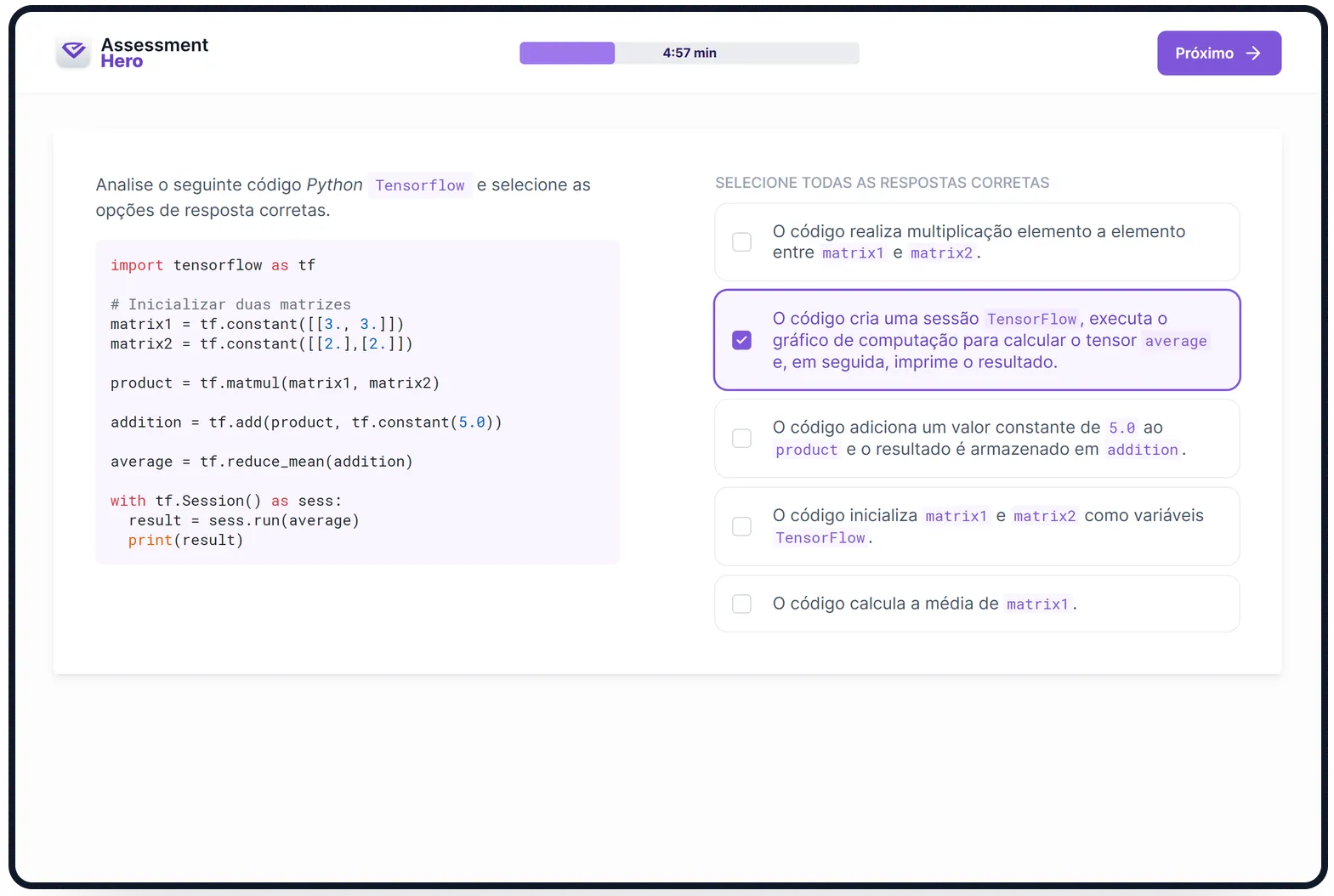The image size is (1334, 896).
Task: Click the average = tf.reduce_mean code line
Action: coord(261,462)
